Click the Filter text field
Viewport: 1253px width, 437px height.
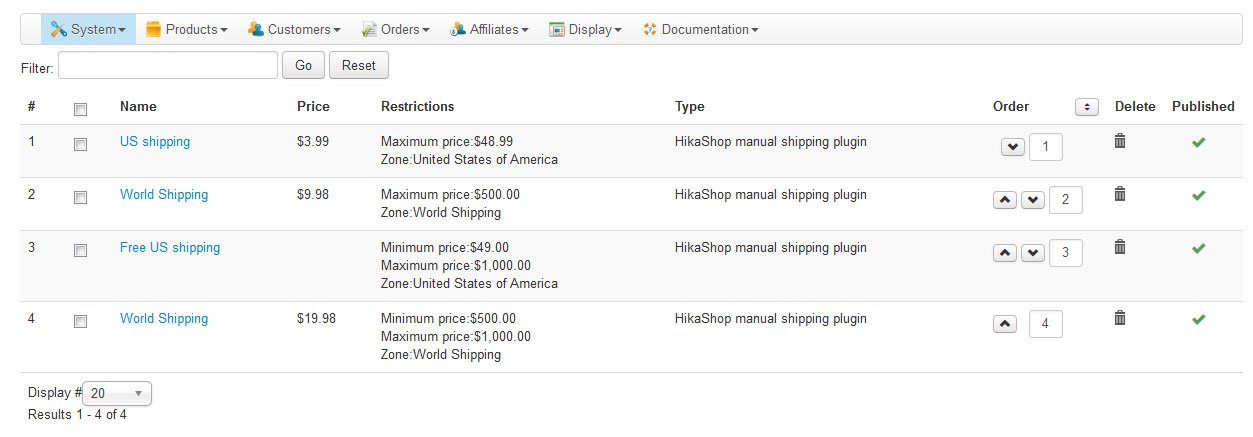[168, 66]
